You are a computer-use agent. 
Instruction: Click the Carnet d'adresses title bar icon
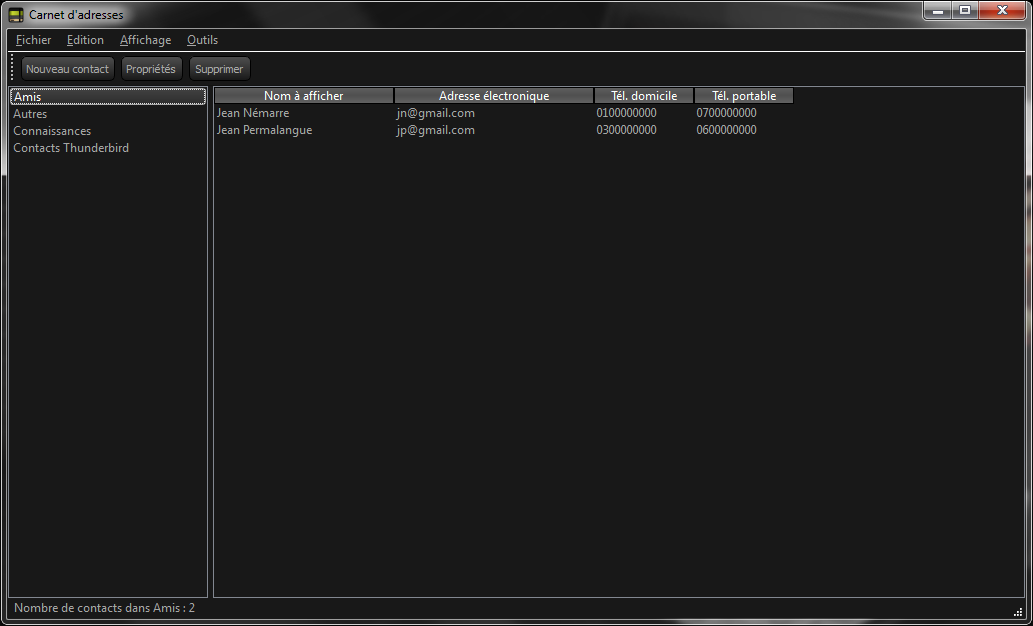[16, 15]
